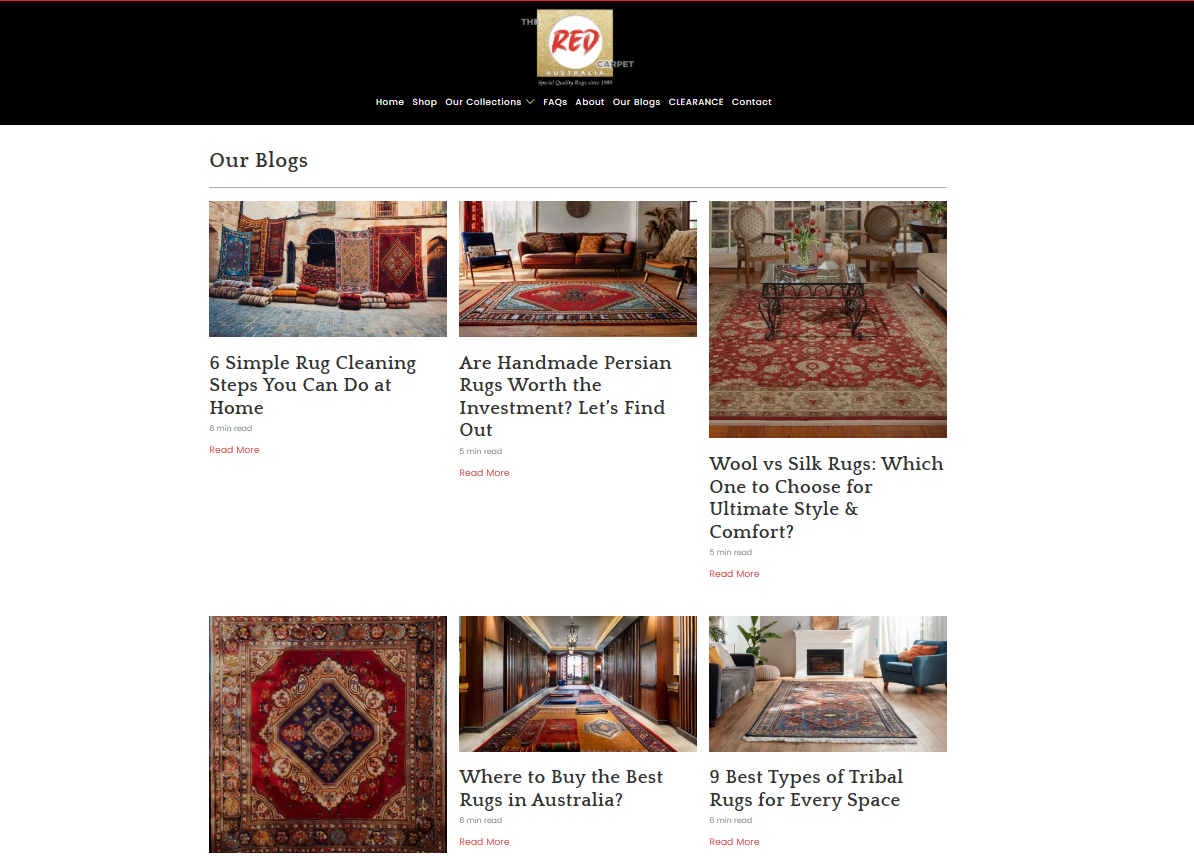Expand the Our Collections chevron arrow
The image size is (1194, 856).
click(x=530, y=102)
